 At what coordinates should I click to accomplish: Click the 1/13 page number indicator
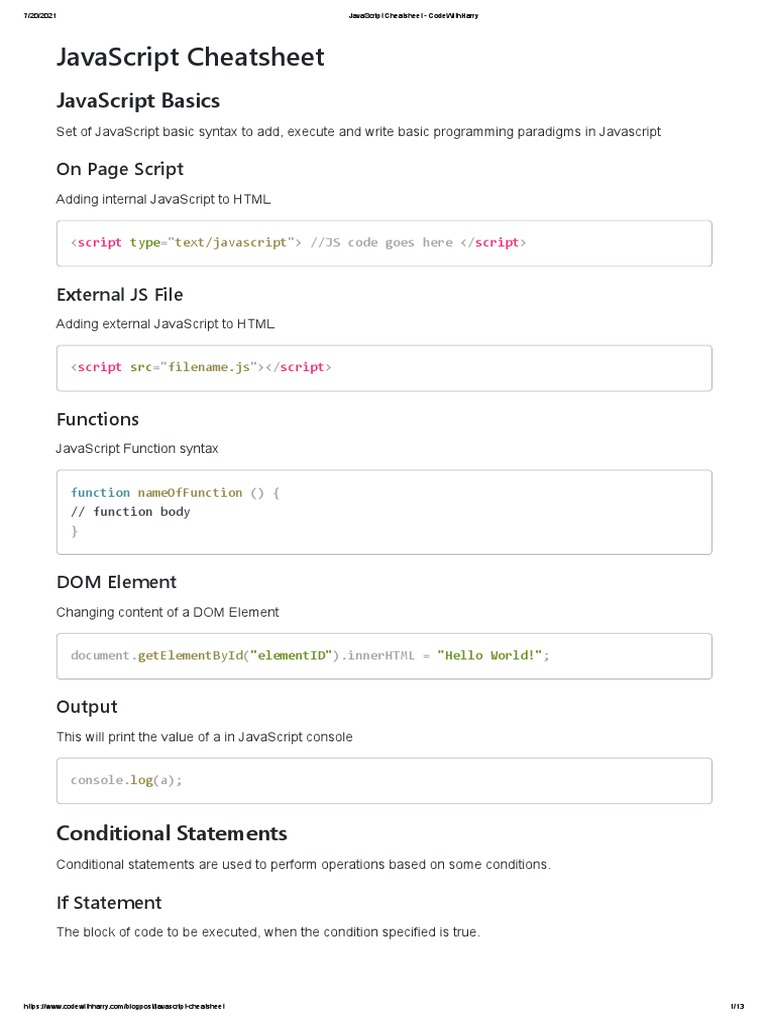(x=739, y=1006)
